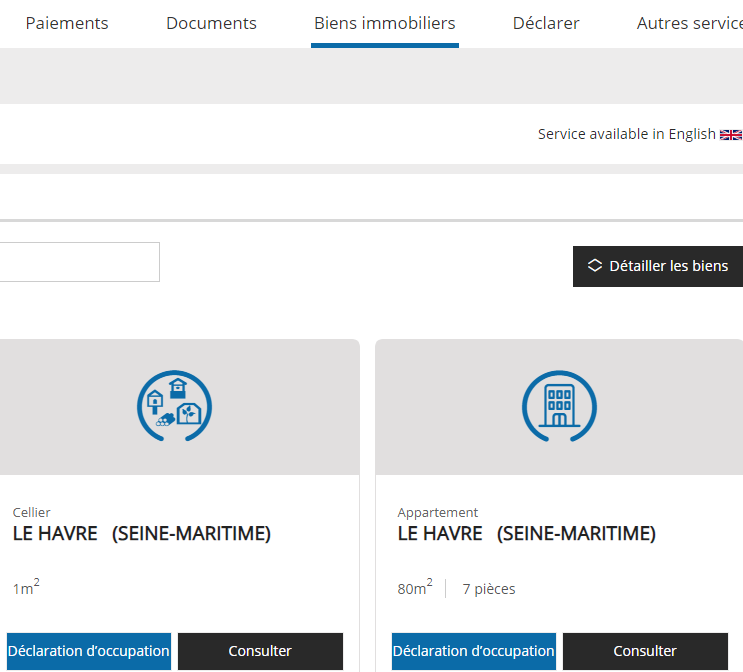The width and height of the screenshot is (743, 672).
Task: Focus the property search input field
Action: [x=78, y=262]
